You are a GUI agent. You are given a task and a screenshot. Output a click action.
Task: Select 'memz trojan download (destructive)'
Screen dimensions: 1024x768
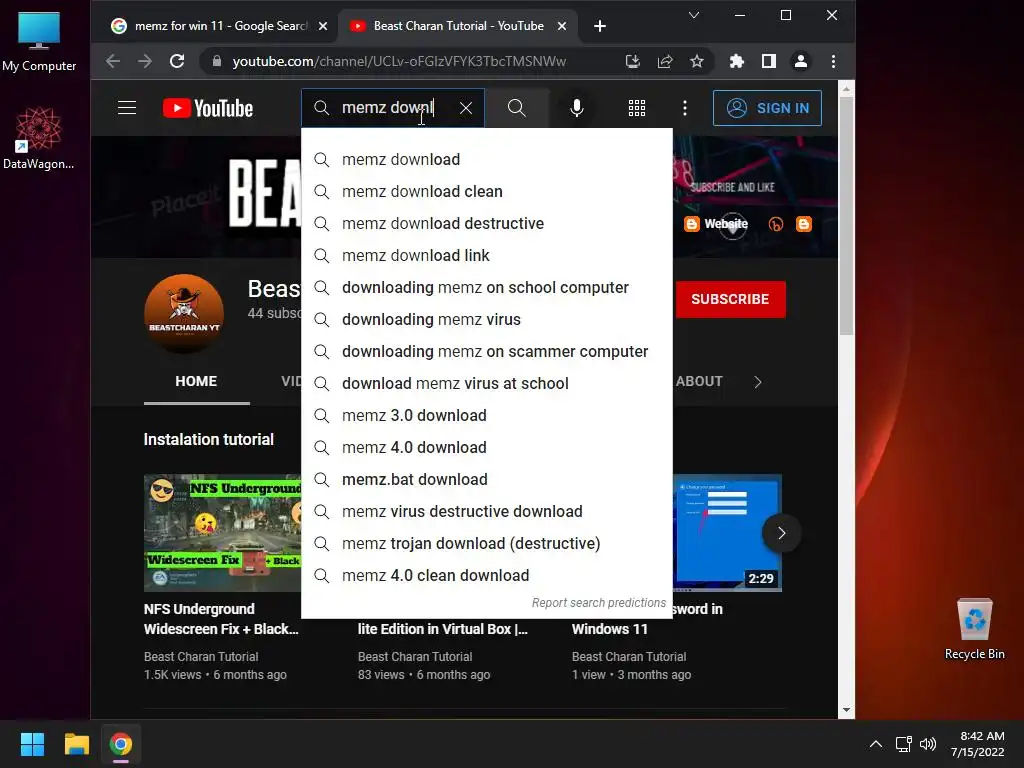coord(487,543)
